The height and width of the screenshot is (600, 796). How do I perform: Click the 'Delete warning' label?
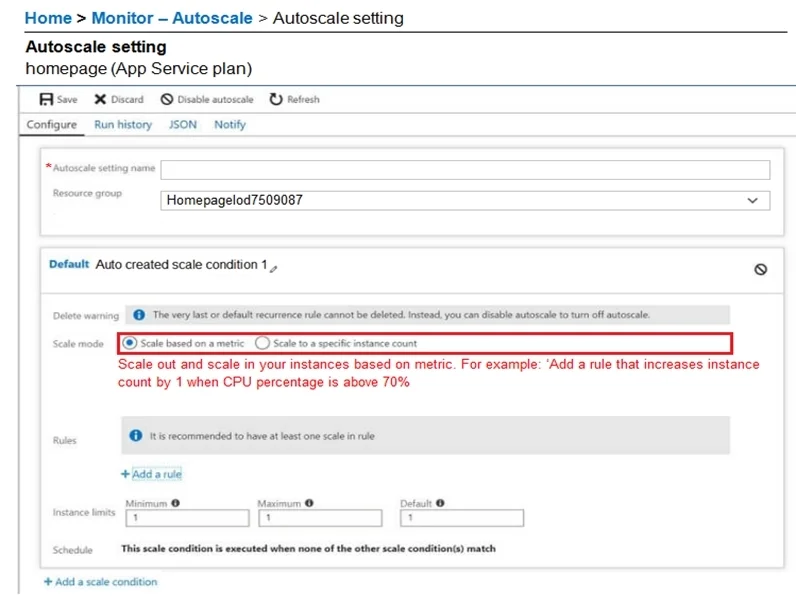click(x=86, y=315)
